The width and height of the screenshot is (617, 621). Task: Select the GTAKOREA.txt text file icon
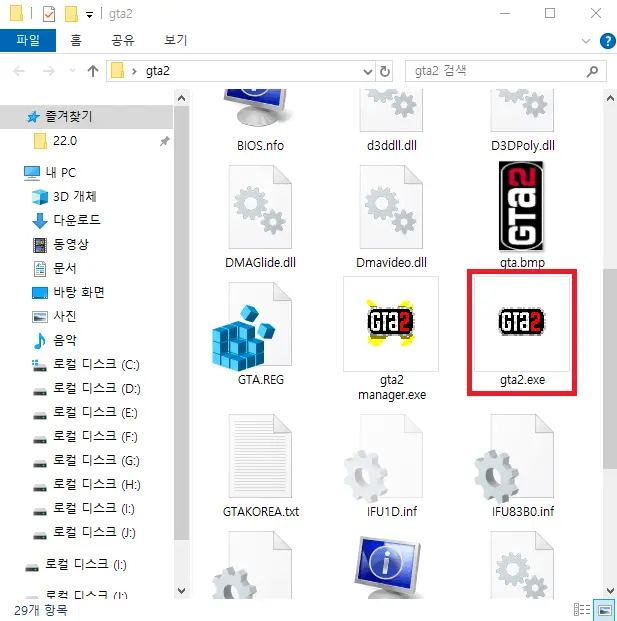(x=260, y=456)
